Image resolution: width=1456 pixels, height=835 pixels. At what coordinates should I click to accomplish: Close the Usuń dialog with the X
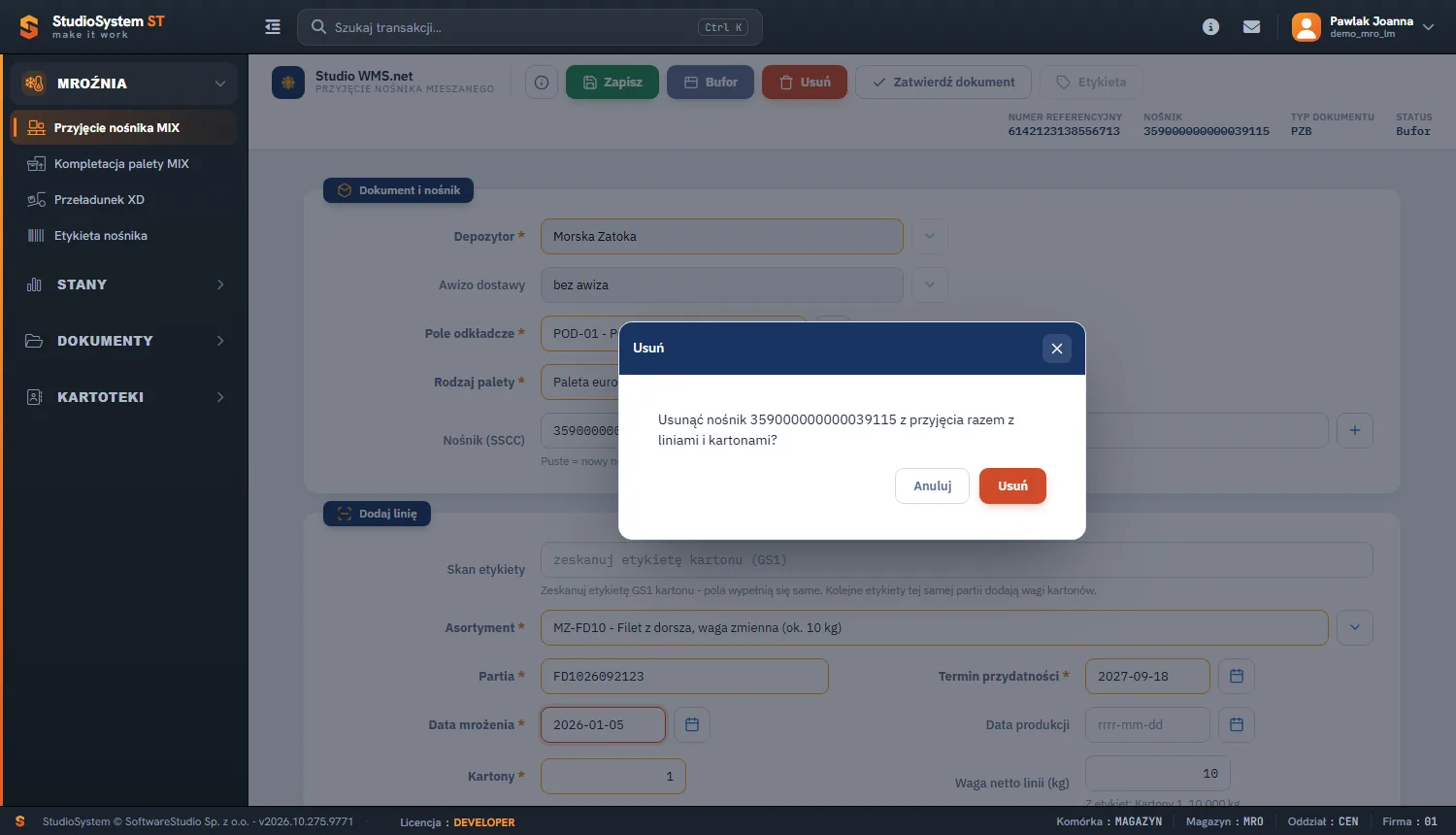click(x=1057, y=349)
